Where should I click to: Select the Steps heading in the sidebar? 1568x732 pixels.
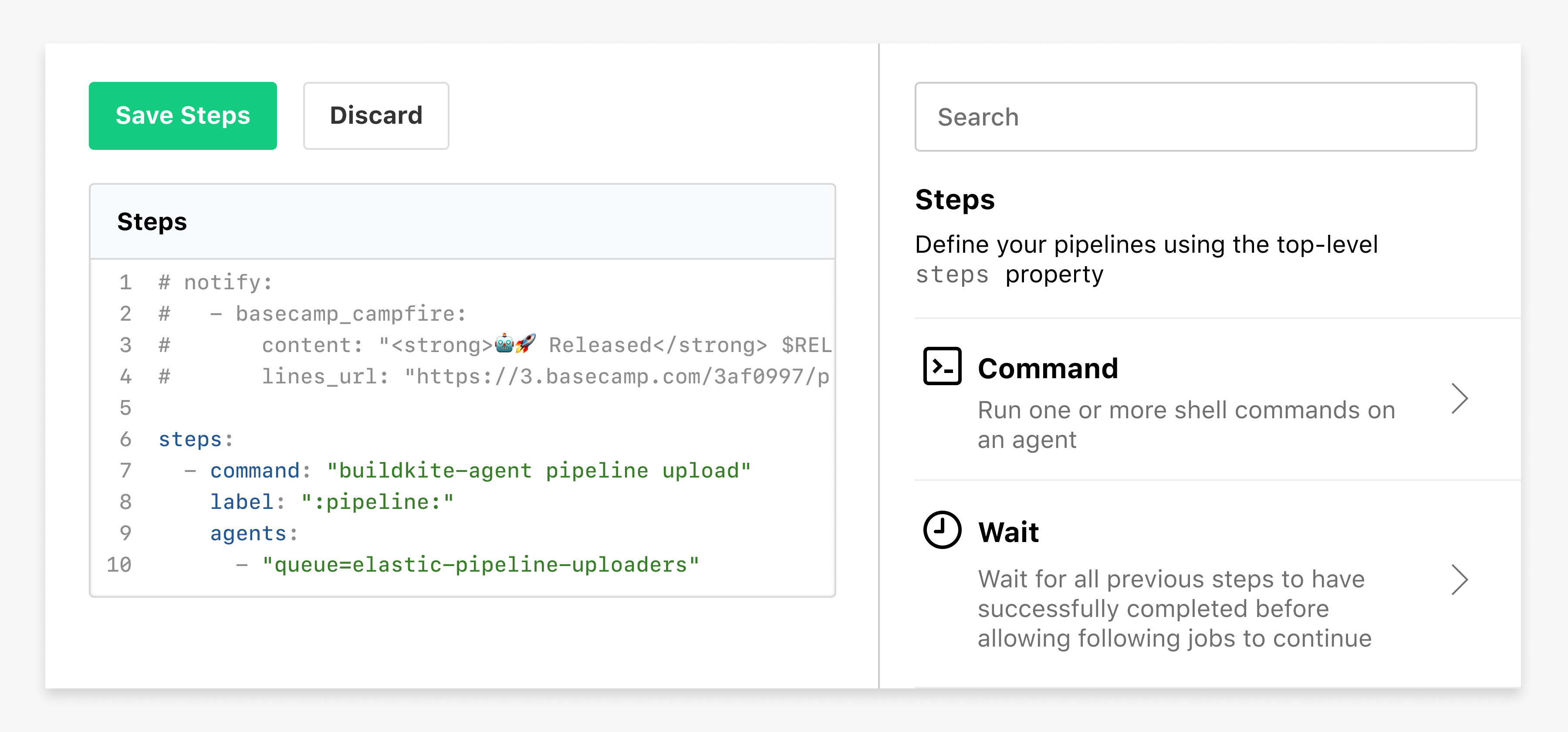954,199
